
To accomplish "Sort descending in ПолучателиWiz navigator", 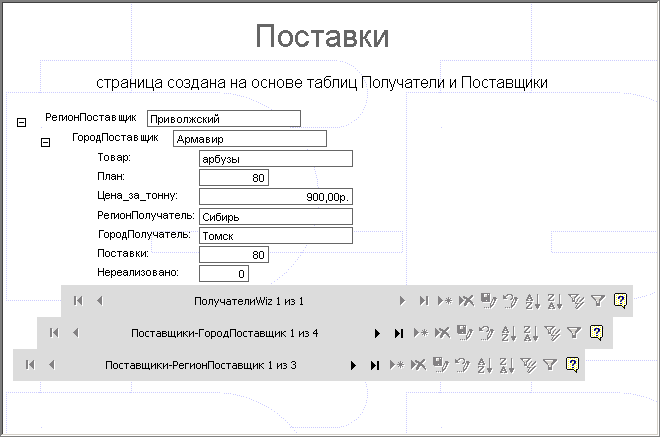I will (554, 301).
